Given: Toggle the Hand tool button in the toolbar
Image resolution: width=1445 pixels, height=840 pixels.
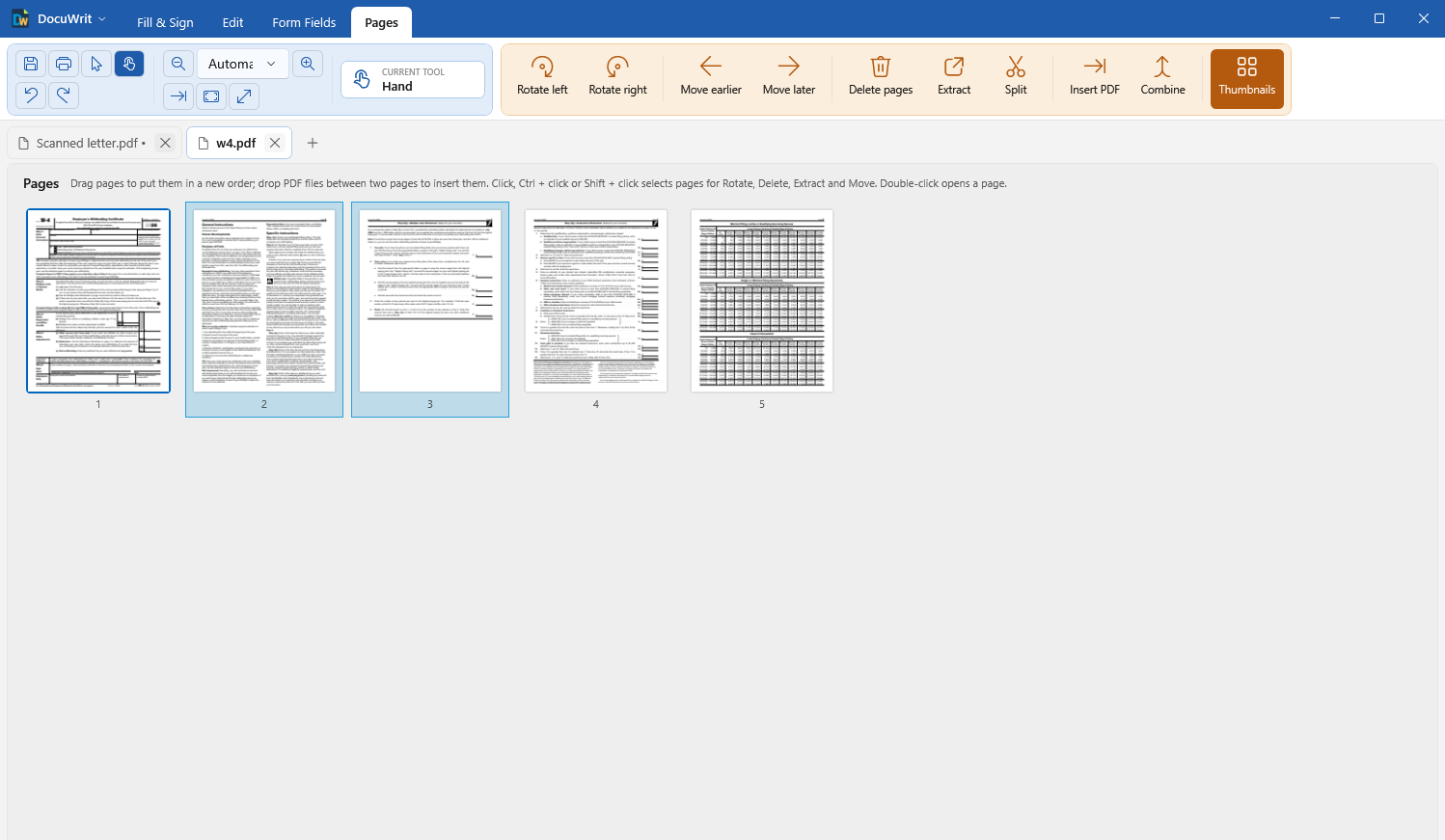Looking at the screenshot, I should point(129,64).
